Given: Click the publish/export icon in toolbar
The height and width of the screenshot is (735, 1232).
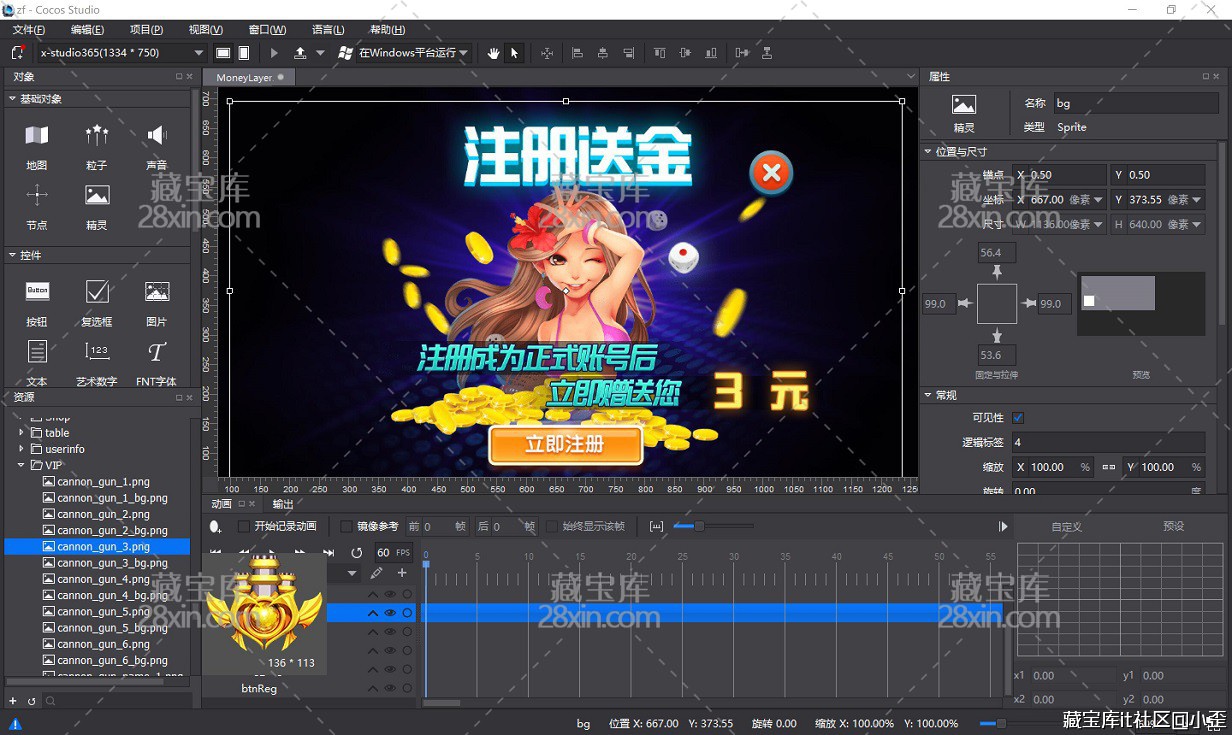Looking at the screenshot, I should 300,53.
